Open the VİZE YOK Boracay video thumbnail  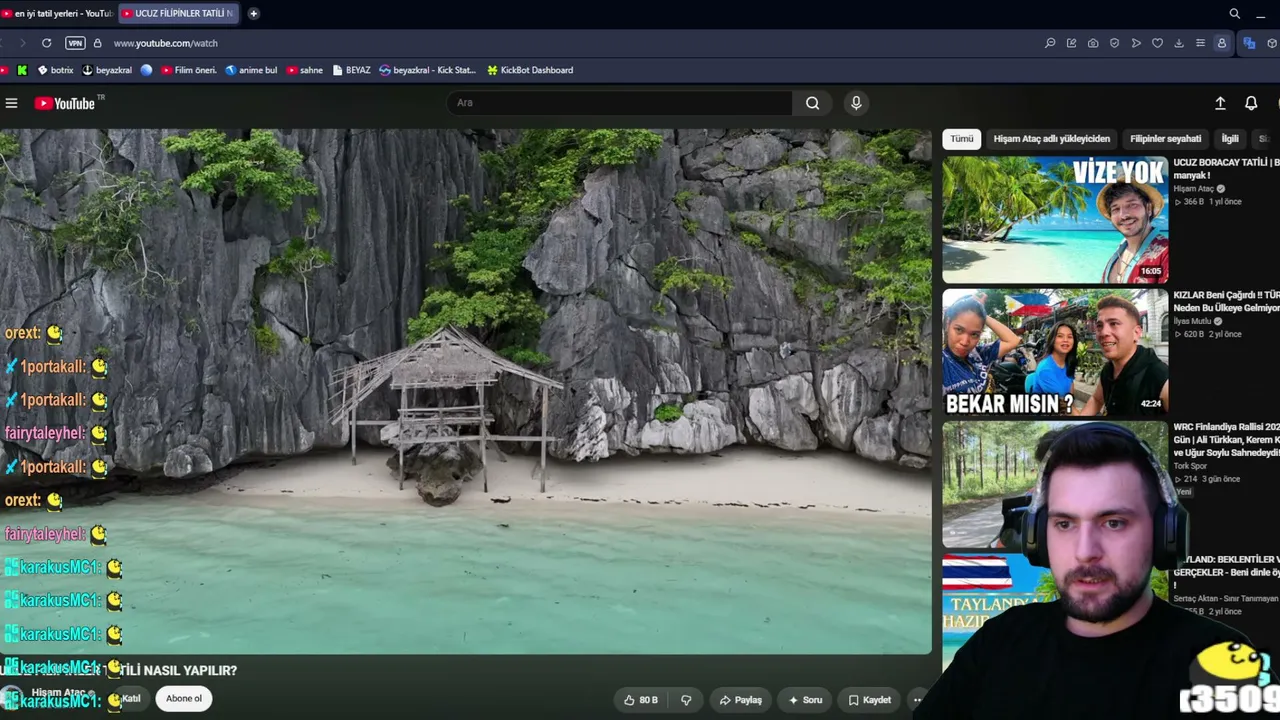[x=1055, y=220]
